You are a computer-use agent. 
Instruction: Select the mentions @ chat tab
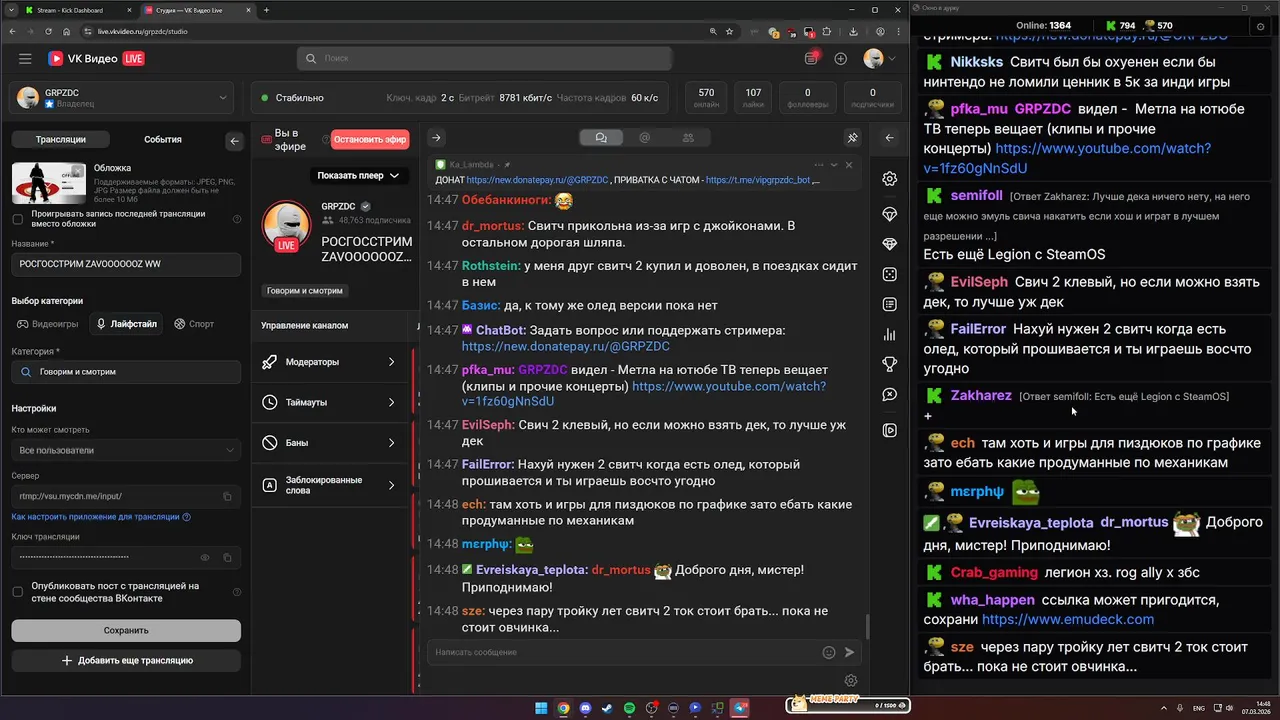coord(645,138)
